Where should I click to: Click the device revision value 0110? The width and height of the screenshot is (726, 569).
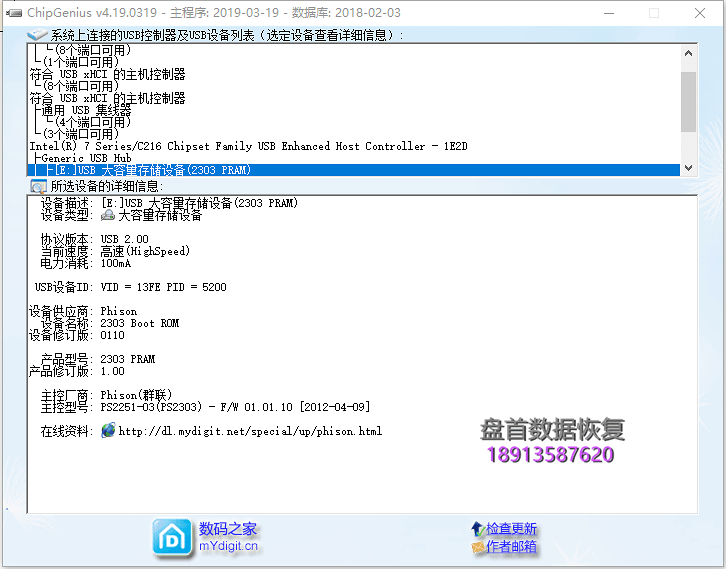point(113,335)
